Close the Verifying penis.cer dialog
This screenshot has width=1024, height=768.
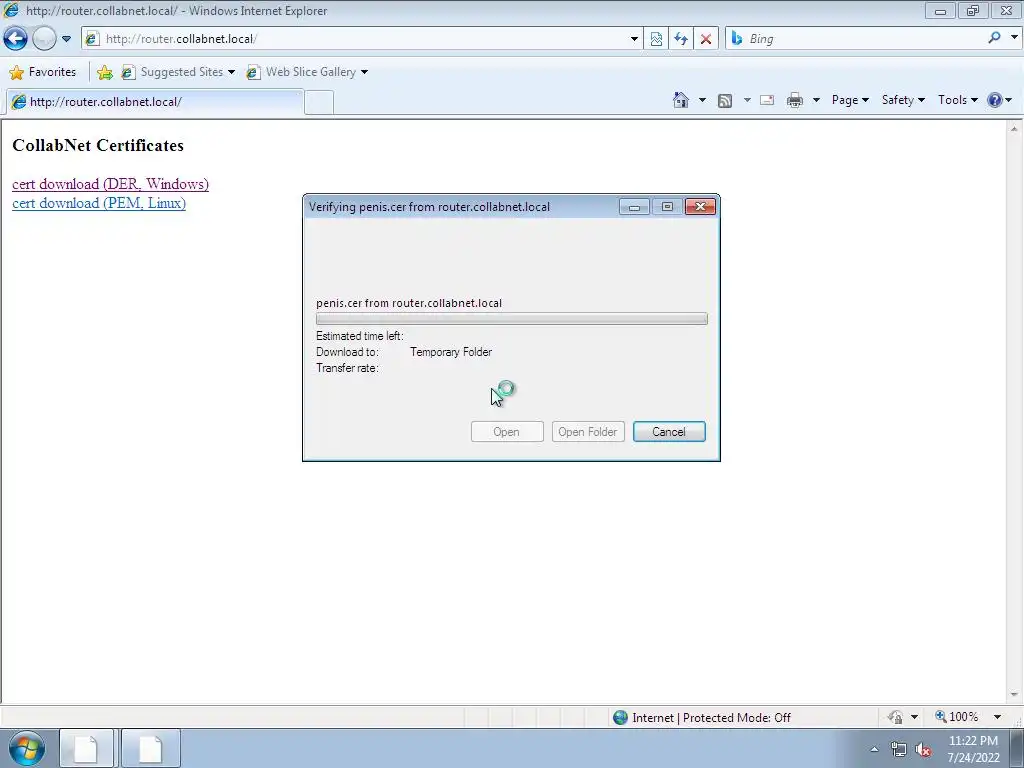700,206
